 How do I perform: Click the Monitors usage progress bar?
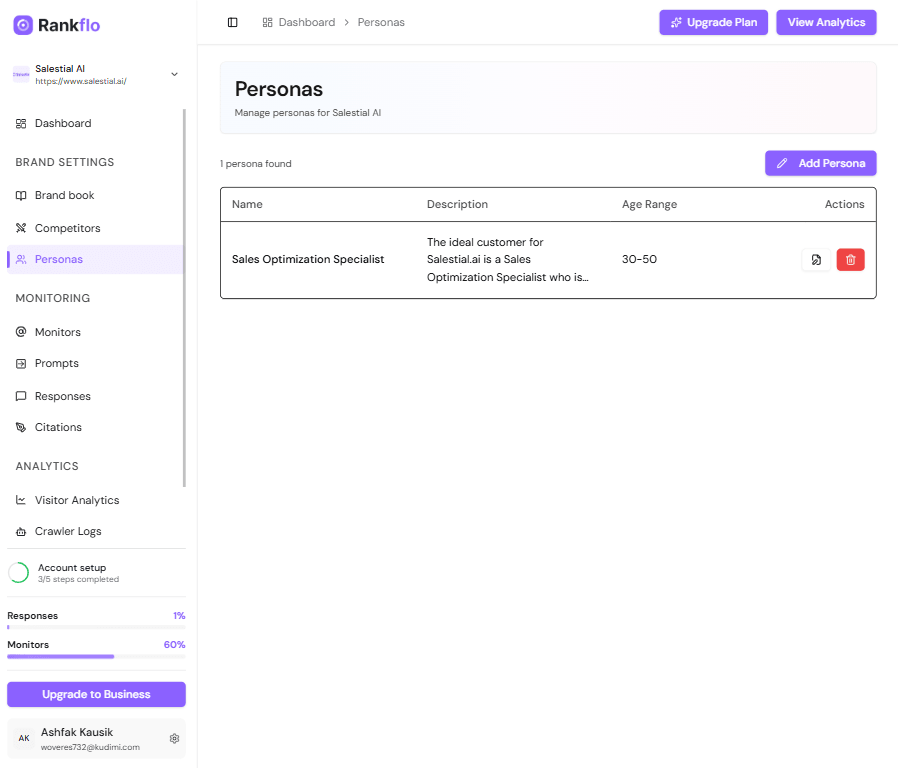pos(96,657)
